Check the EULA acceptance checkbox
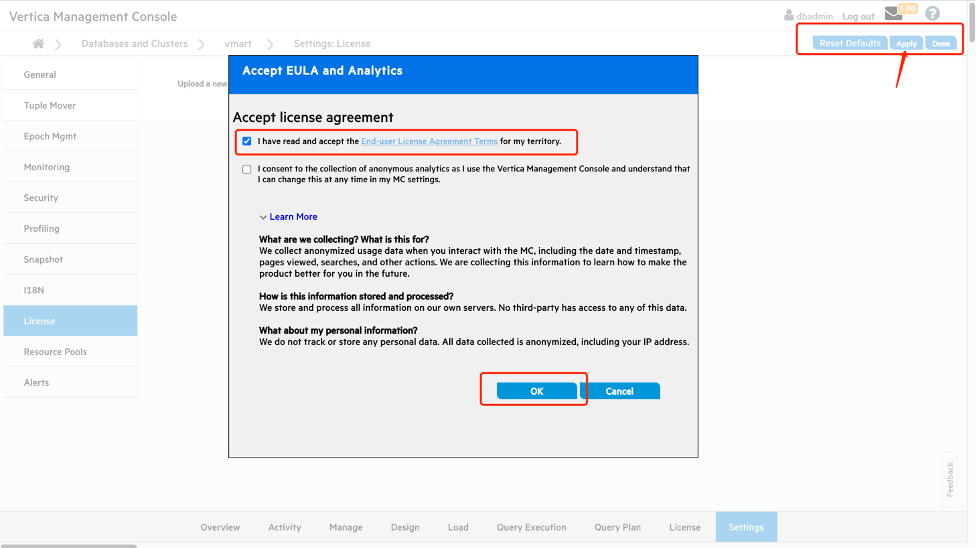This screenshot has height=548, width=976. (x=247, y=141)
